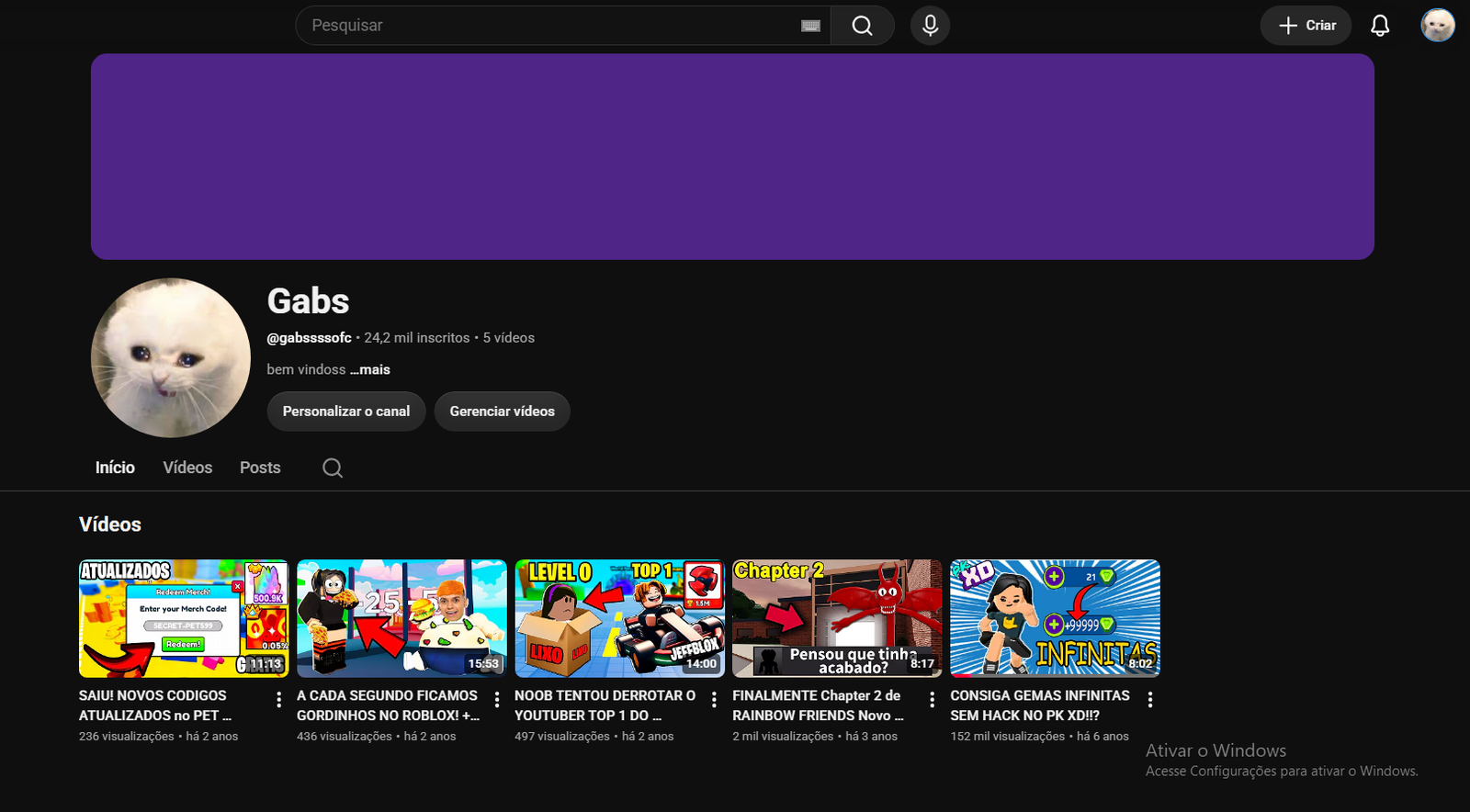Search within channel using magnifier icon
This screenshot has width=1470, height=812.
click(x=333, y=468)
